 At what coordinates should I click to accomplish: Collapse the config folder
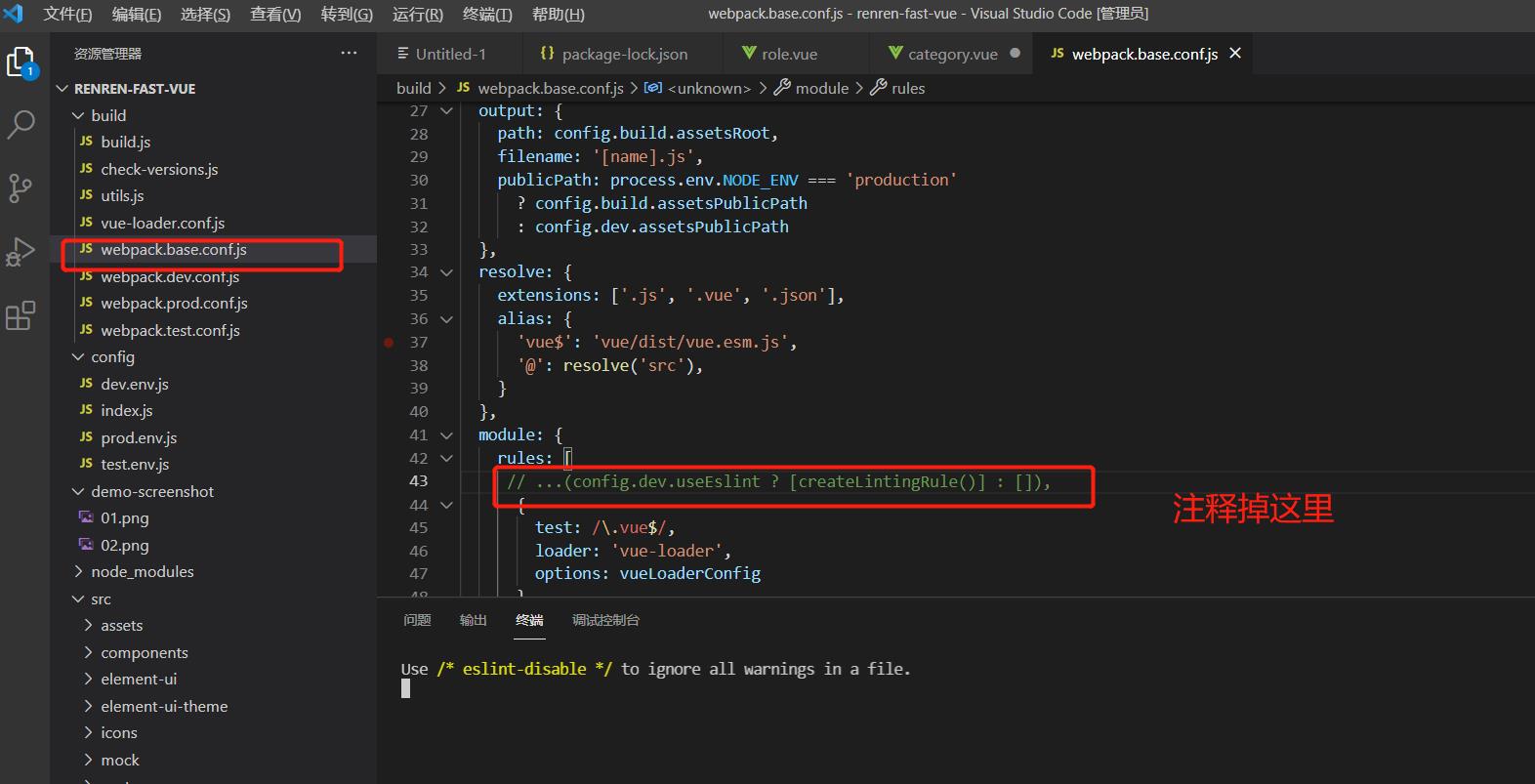(x=78, y=357)
